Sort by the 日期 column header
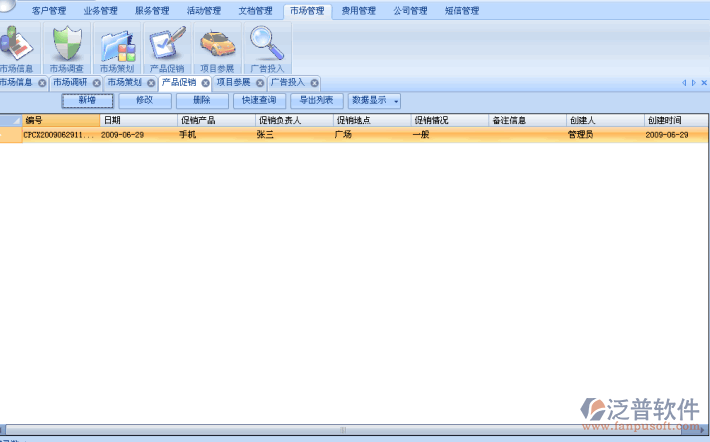 (x=139, y=120)
